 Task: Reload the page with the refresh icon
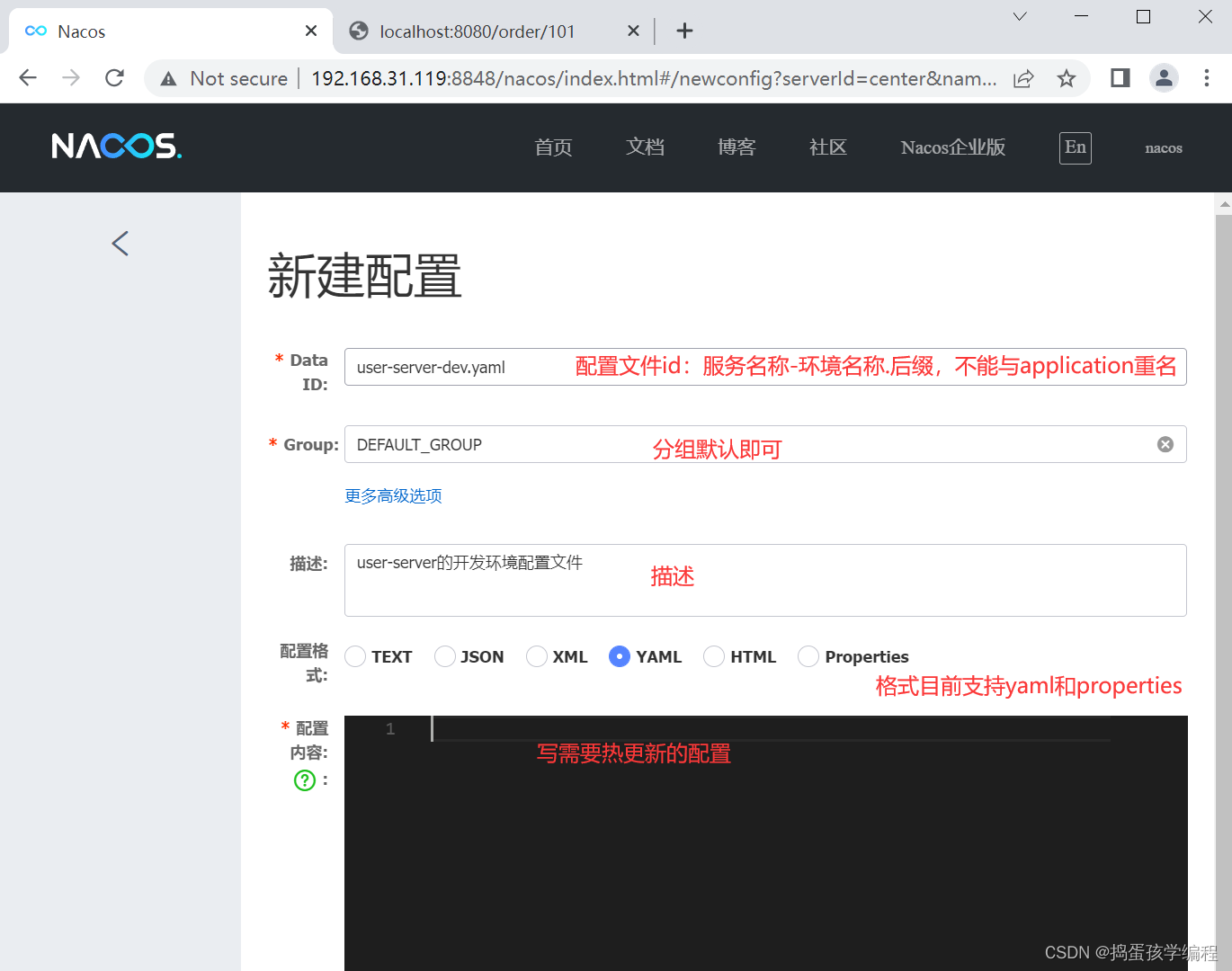pyautogui.click(x=114, y=78)
